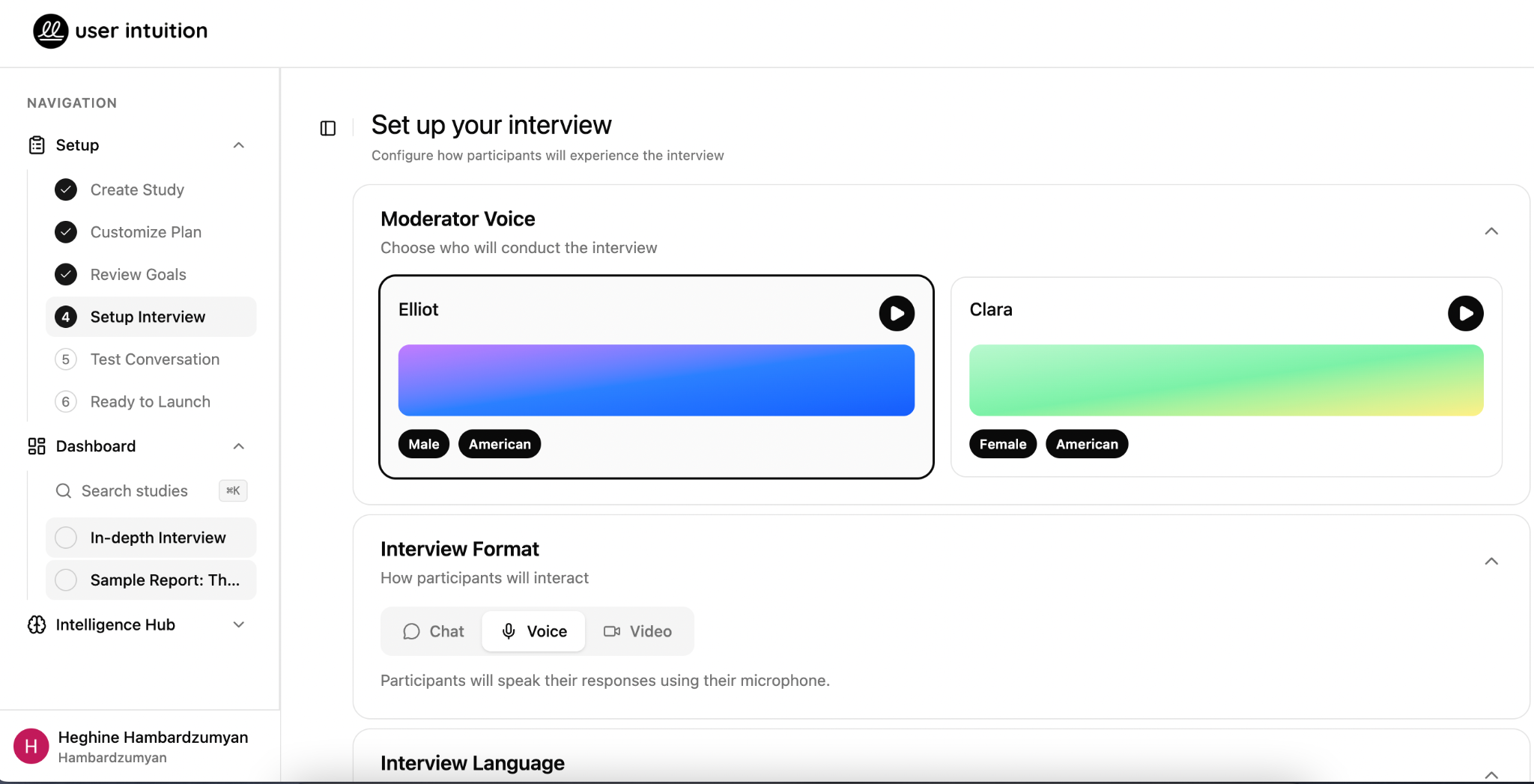Viewport: 1534px width, 784px height.
Task: Click the ⌘K shortcut badge
Action: pyautogui.click(x=233, y=490)
